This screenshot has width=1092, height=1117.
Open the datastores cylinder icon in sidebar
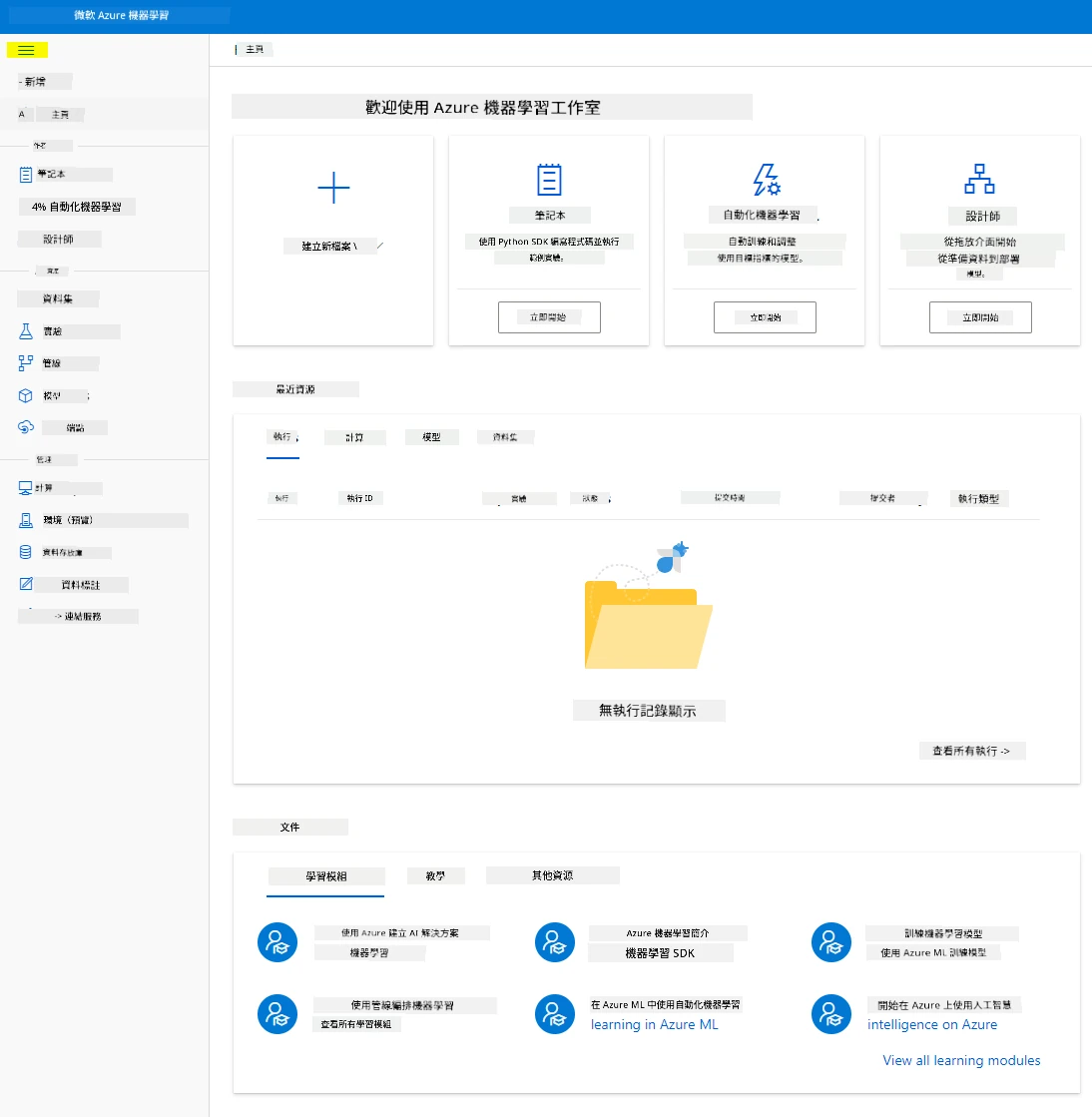(x=26, y=552)
